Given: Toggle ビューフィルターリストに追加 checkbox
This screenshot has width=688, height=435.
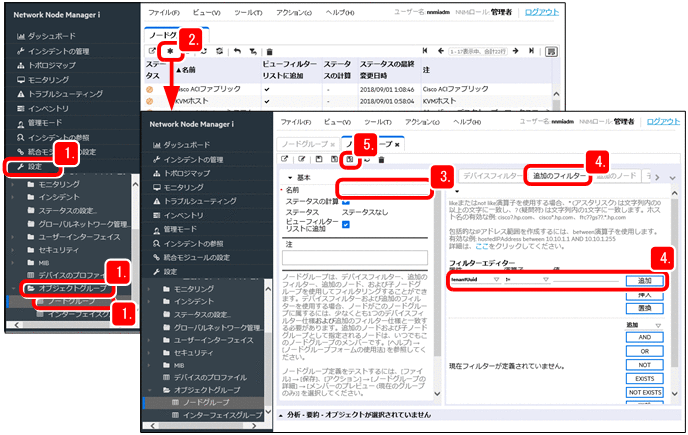Looking at the screenshot, I should [346, 224].
